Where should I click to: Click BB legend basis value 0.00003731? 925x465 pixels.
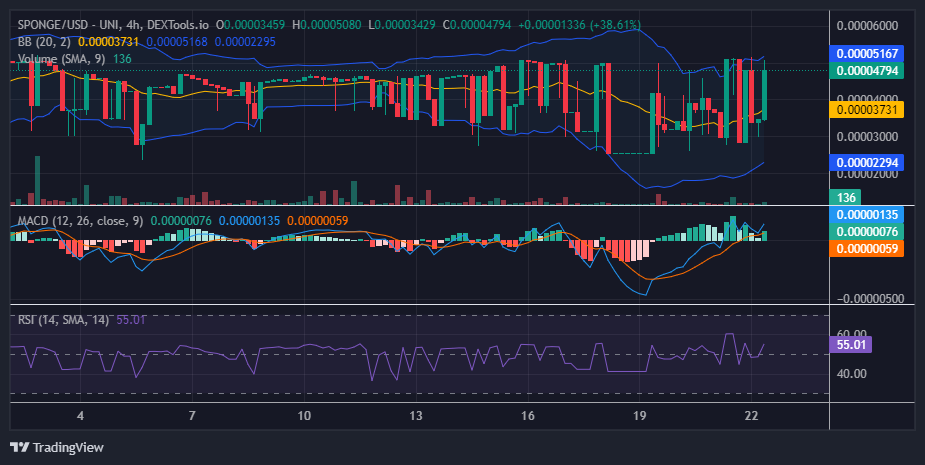tap(109, 42)
